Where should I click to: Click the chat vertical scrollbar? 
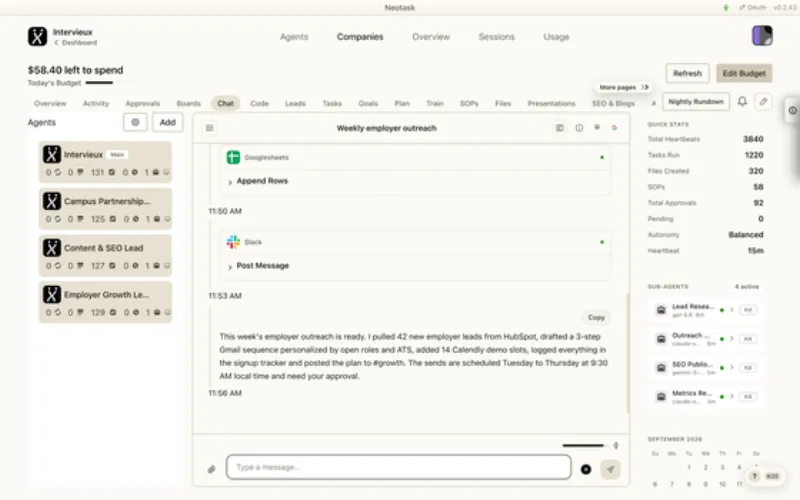click(627, 354)
